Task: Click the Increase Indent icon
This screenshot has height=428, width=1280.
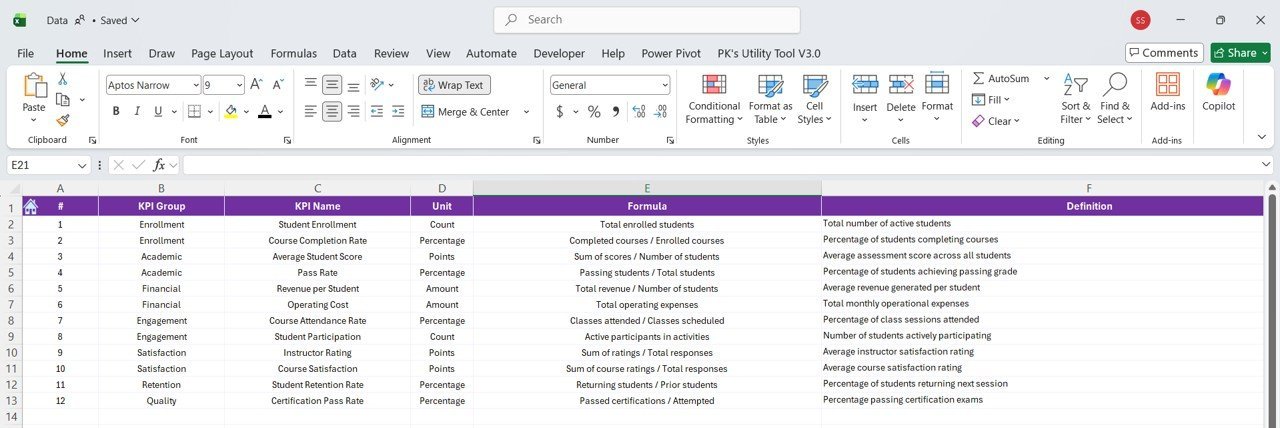Action: 399,111
